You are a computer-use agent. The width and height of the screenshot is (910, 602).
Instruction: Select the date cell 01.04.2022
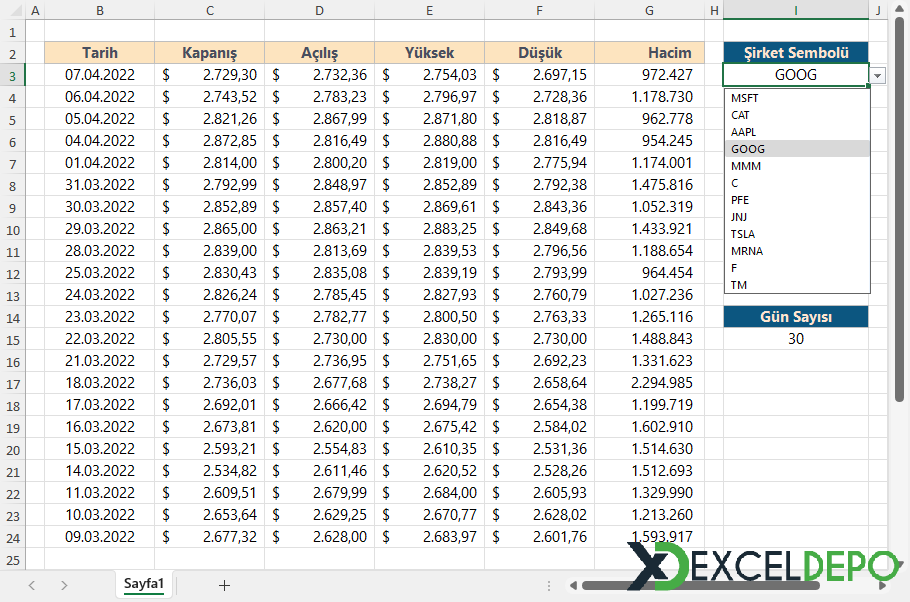pyautogui.click(x=100, y=163)
